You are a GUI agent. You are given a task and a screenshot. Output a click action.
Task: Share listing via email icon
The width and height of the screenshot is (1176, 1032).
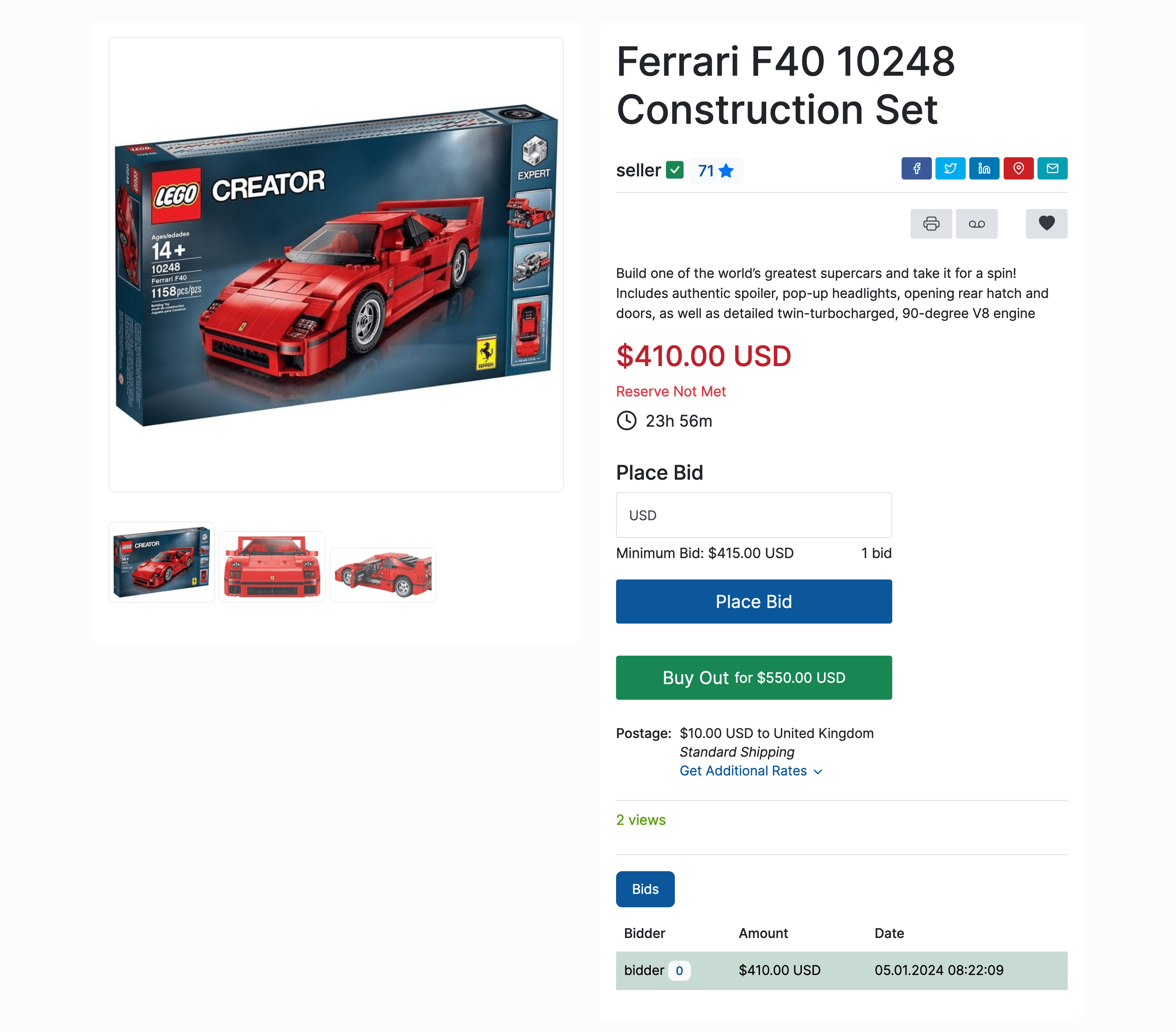[1052, 168]
